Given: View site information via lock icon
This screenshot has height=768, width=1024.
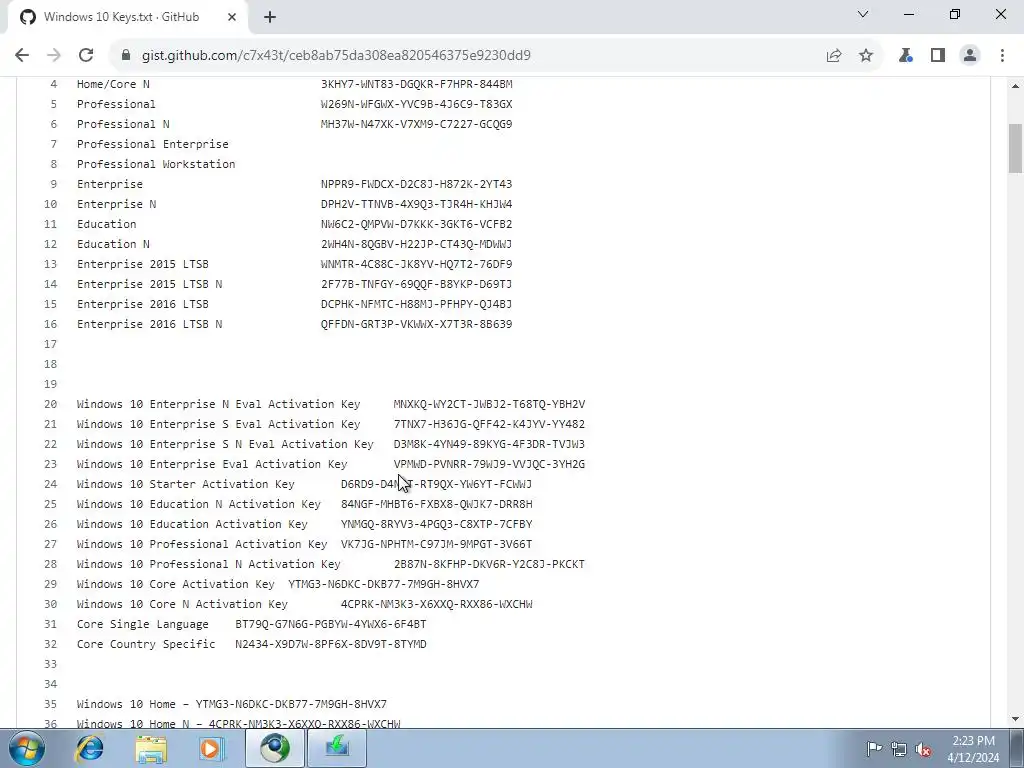Looking at the screenshot, I should coord(126,55).
